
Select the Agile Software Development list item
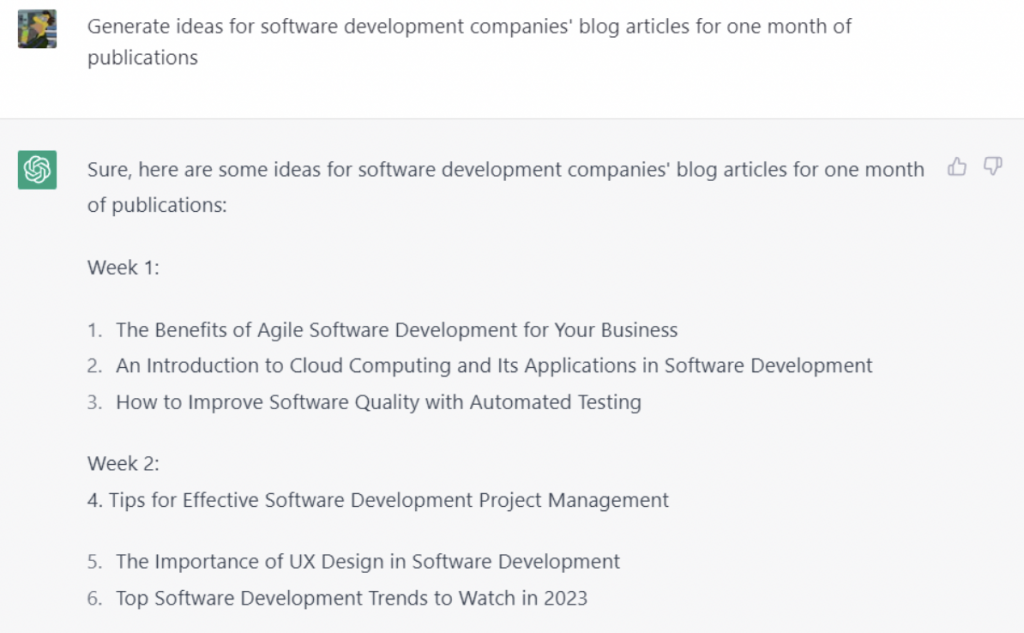[396, 330]
